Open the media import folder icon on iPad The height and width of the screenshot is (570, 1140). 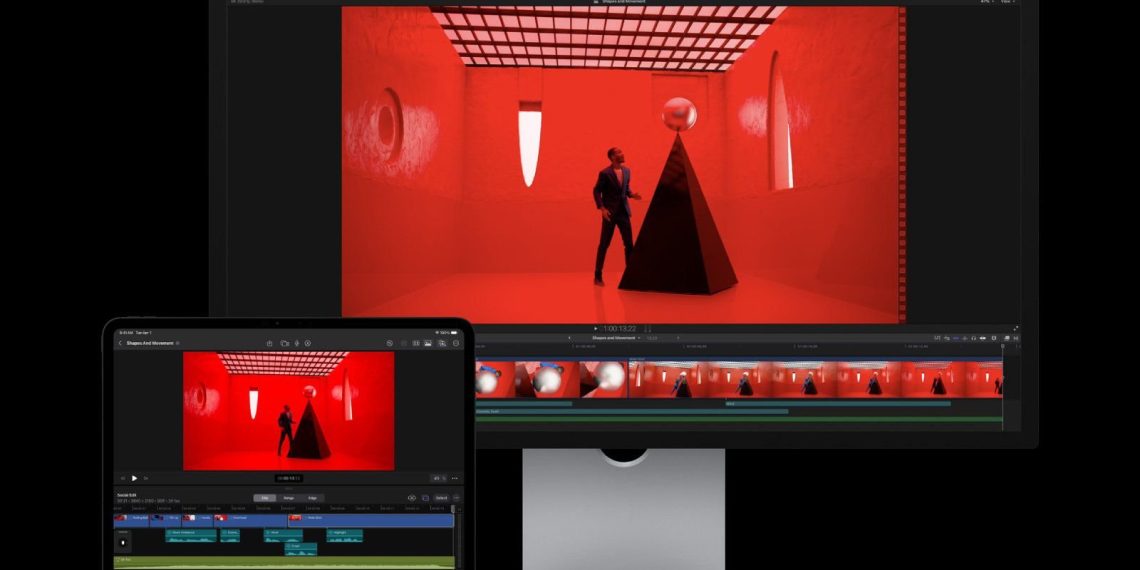(284, 343)
